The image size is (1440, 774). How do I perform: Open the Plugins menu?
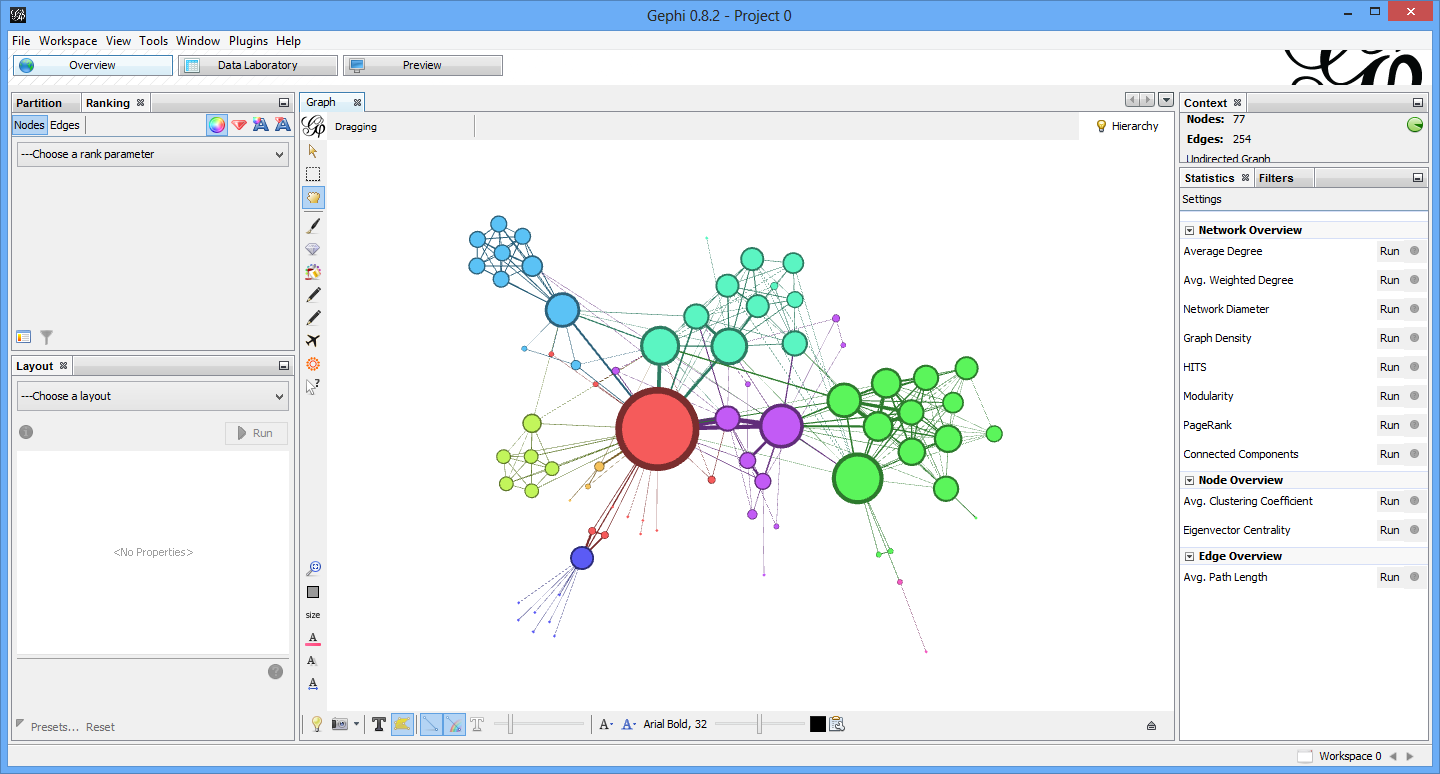pyautogui.click(x=248, y=41)
